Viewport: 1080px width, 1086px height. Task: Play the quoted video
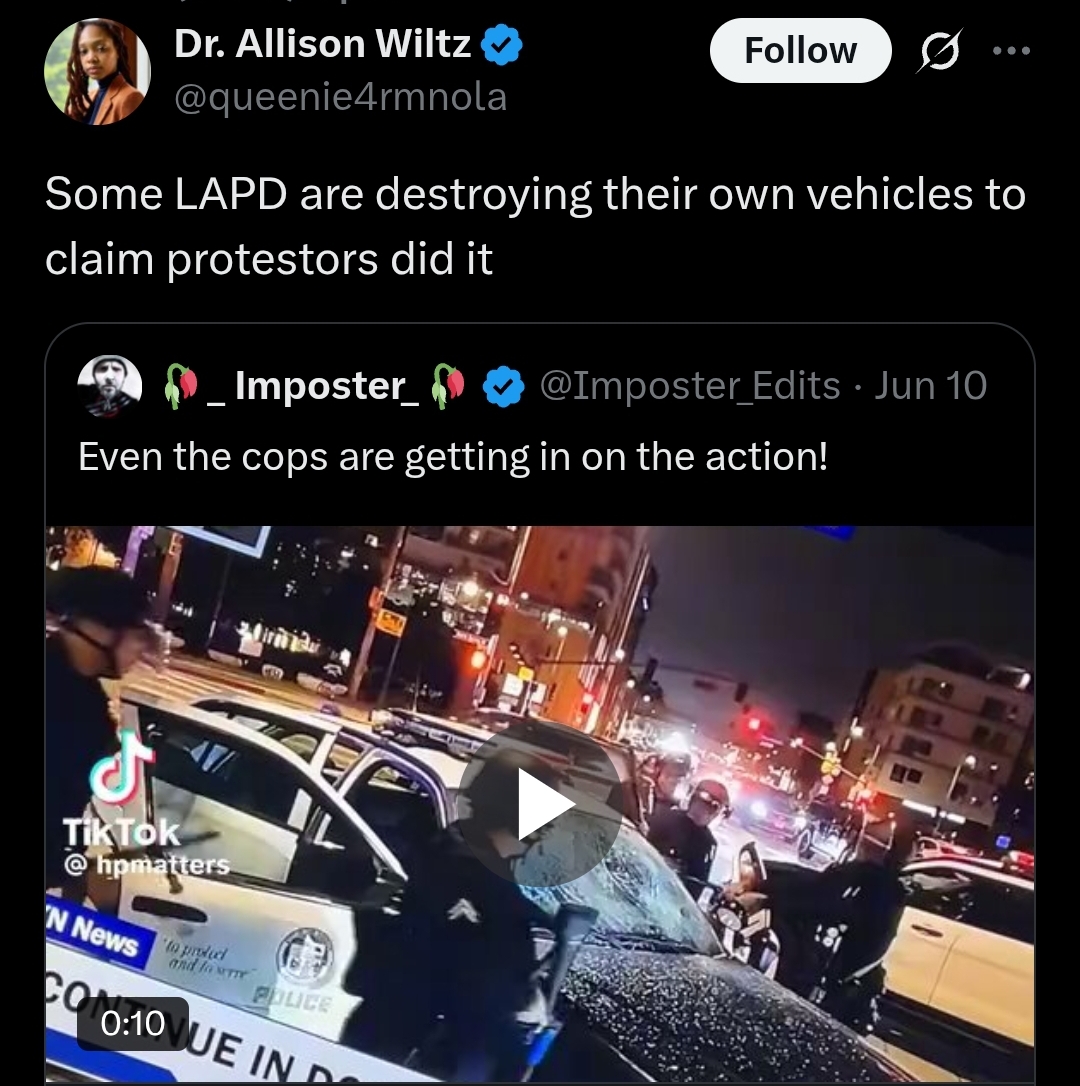(x=540, y=805)
